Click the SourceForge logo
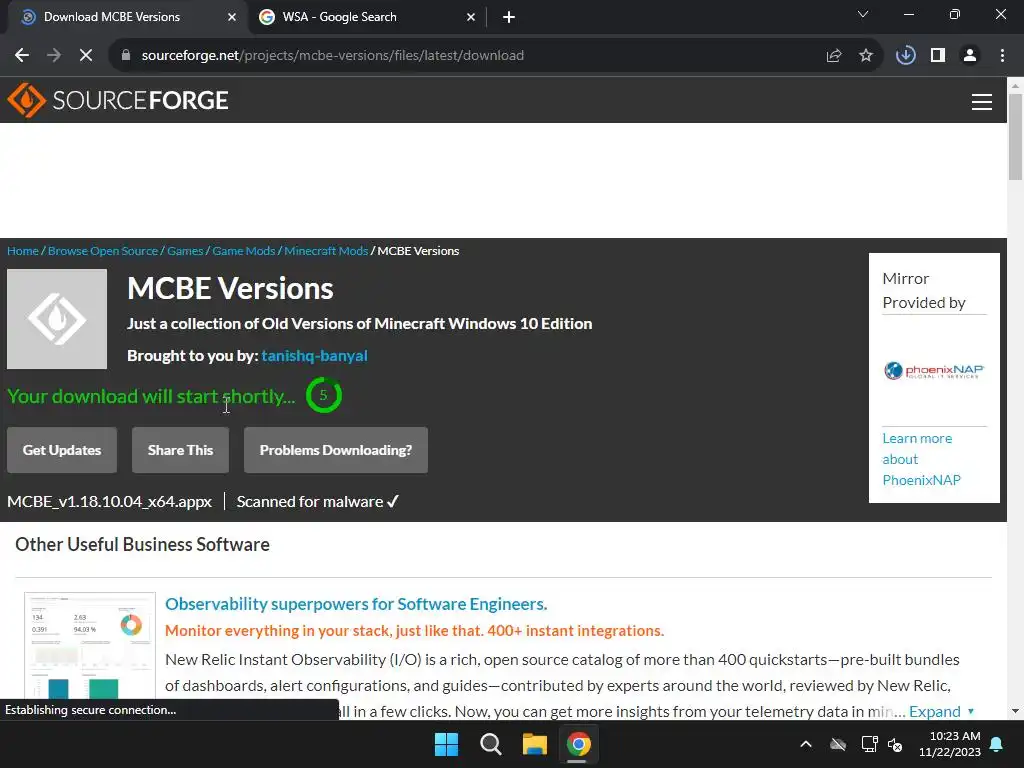The height and width of the screenshot is (768, 1024). point(118,101)
